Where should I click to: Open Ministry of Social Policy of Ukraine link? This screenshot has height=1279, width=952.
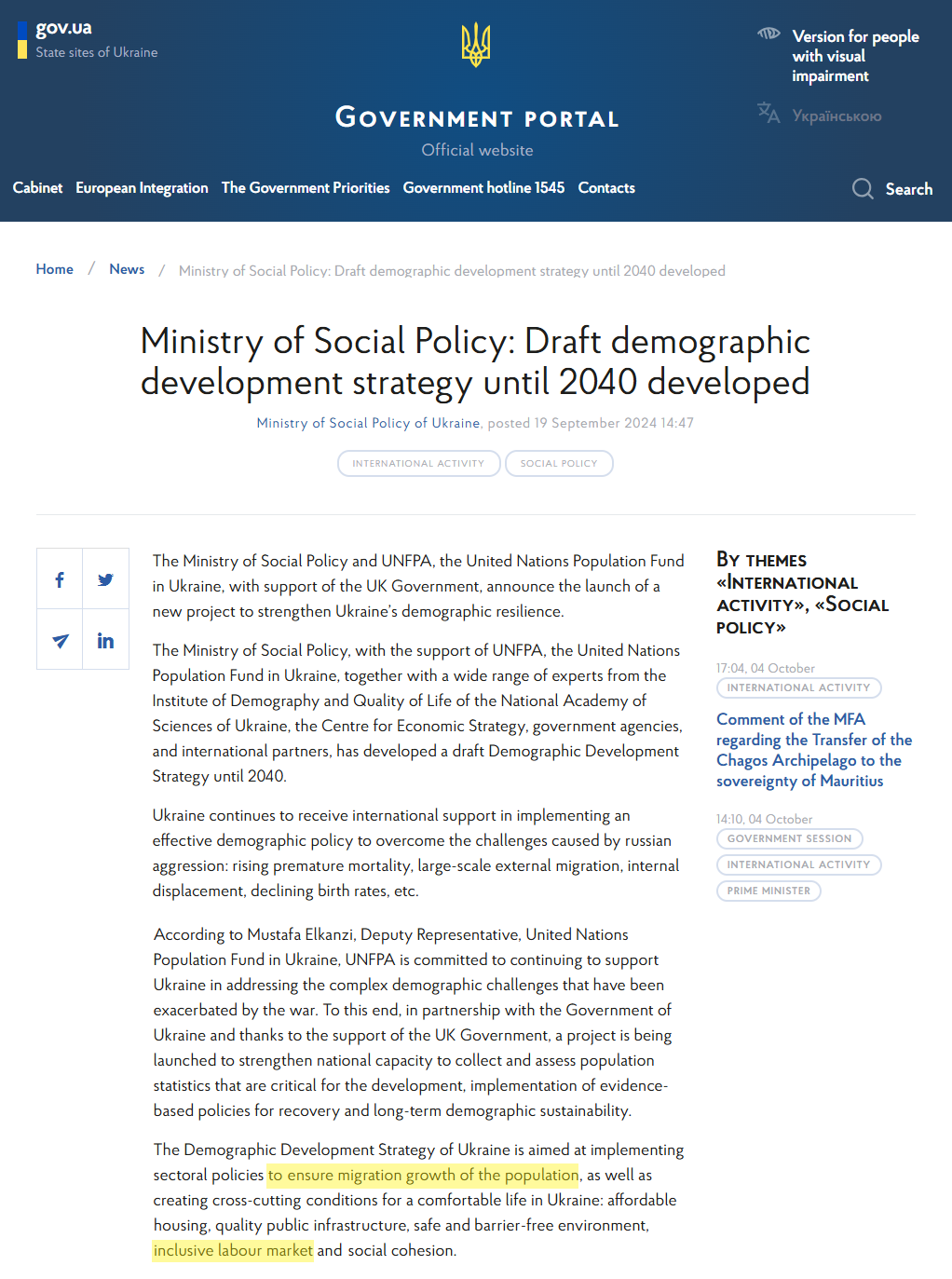368,423
